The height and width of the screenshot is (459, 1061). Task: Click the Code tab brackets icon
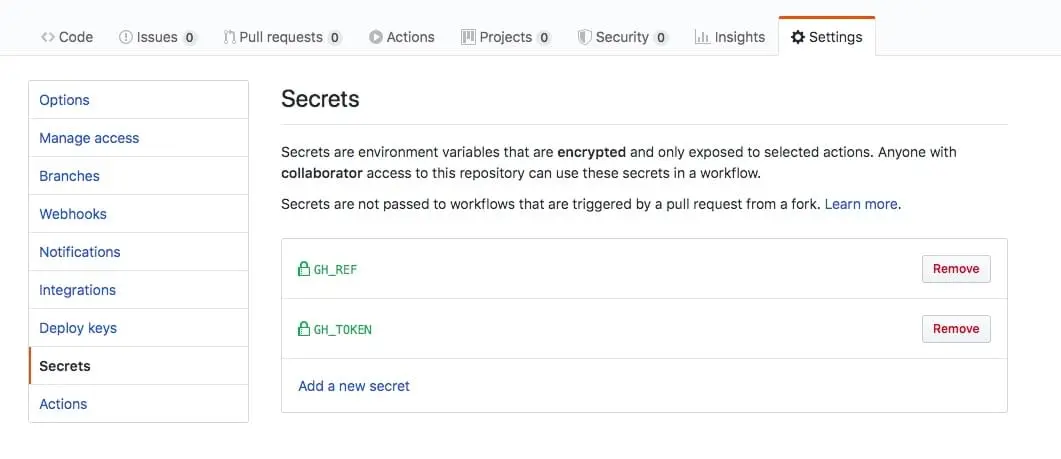[x=48, y=37]
